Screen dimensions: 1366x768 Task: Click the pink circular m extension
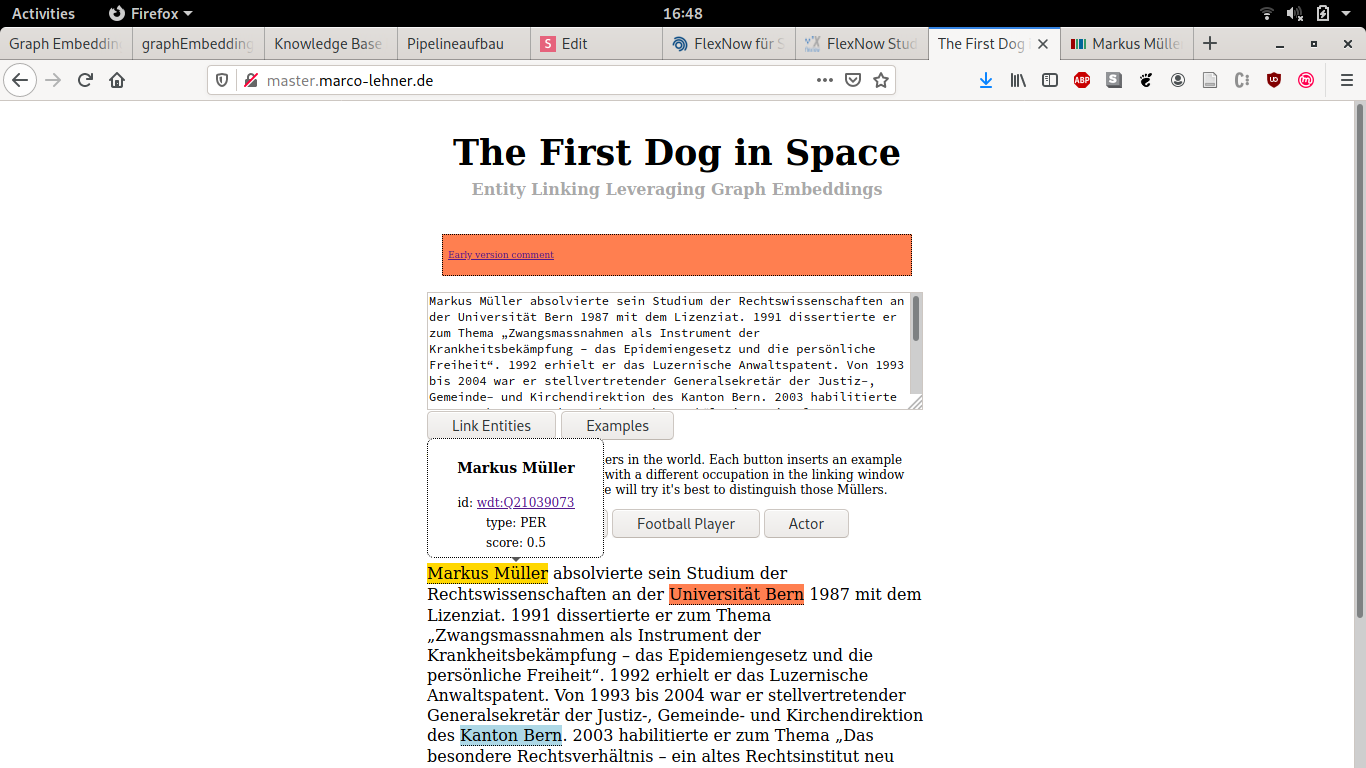(x=1306, y=80)
